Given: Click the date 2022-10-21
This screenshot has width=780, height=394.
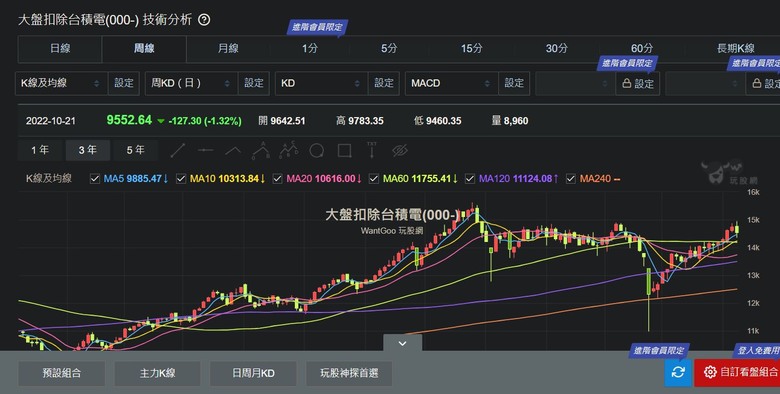Looking at the screenshot, I should coord(50,121).
